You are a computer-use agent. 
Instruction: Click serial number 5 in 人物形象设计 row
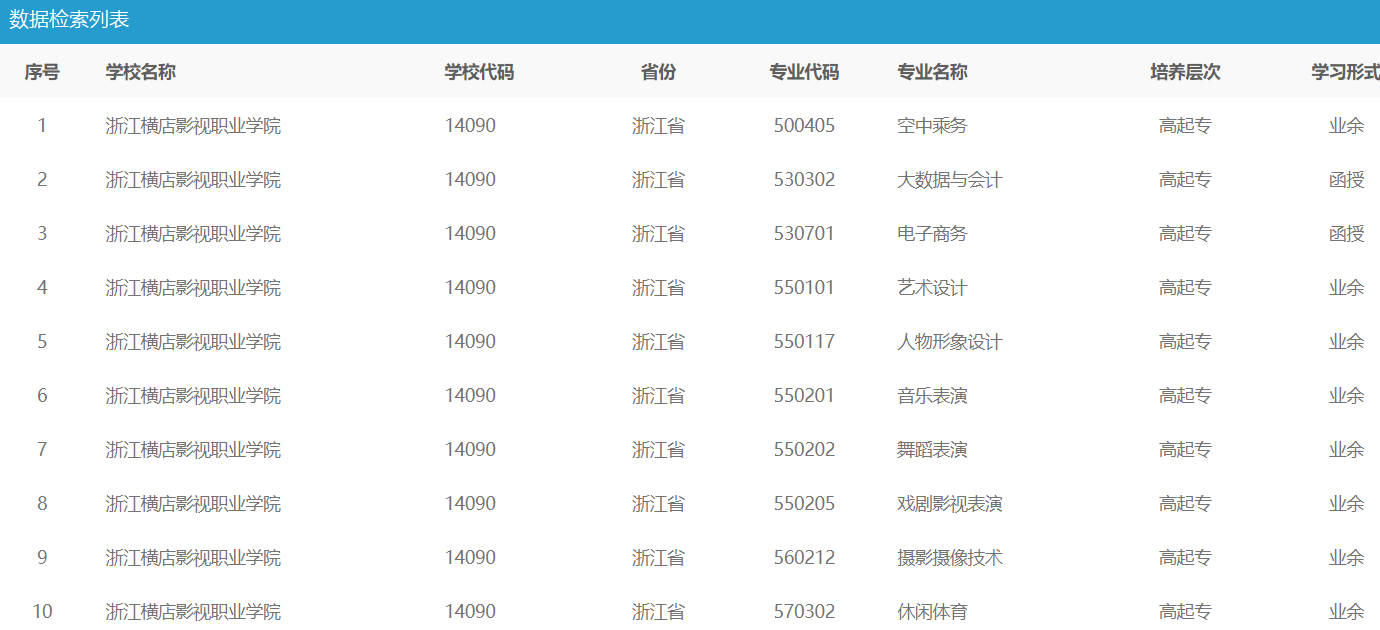pos(42,342)
